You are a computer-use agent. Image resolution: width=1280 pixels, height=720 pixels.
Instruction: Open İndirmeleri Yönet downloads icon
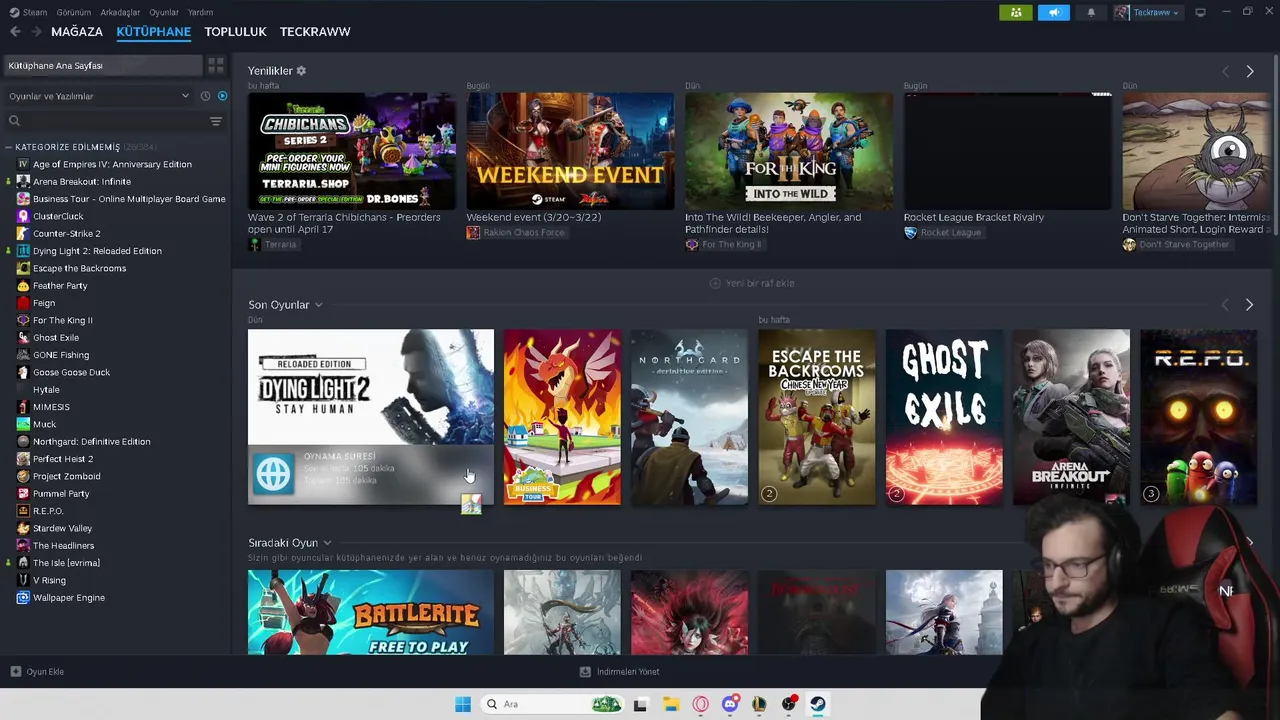[585, 672]
